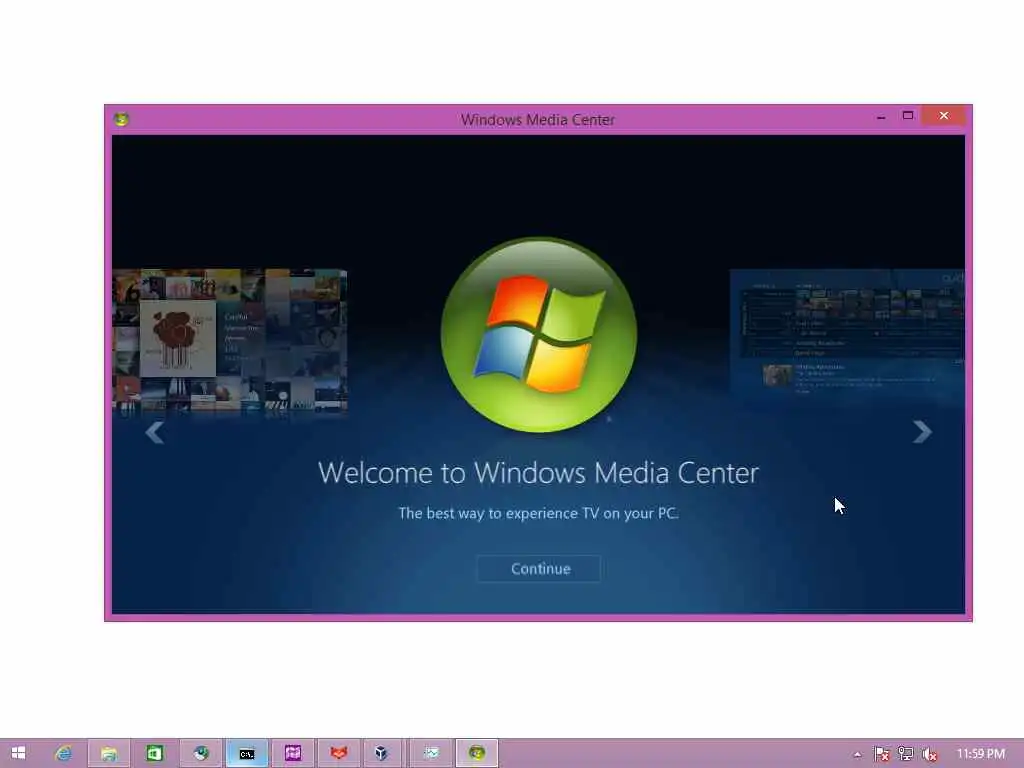Open the Windows Start button

[18, 753]
